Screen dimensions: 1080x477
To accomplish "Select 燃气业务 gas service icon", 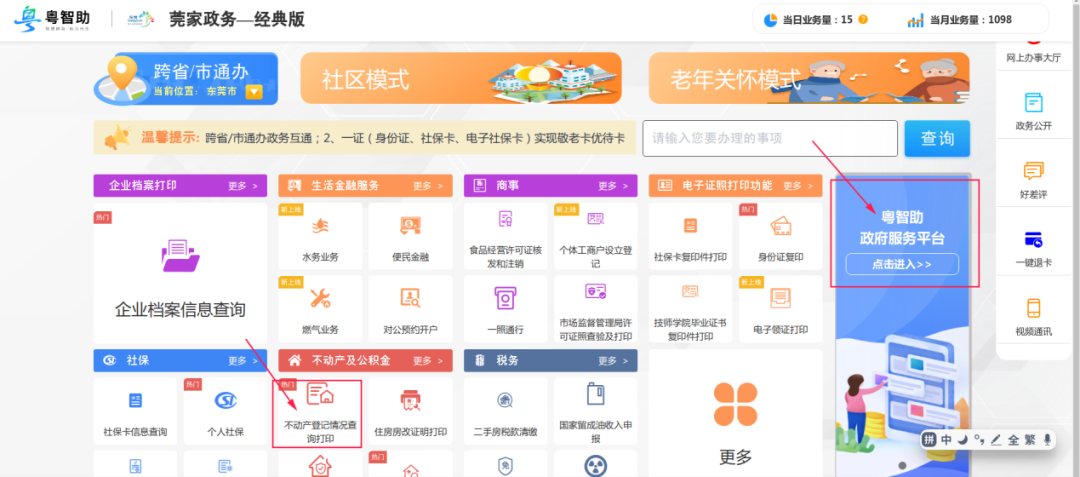I will click(320, 308).
